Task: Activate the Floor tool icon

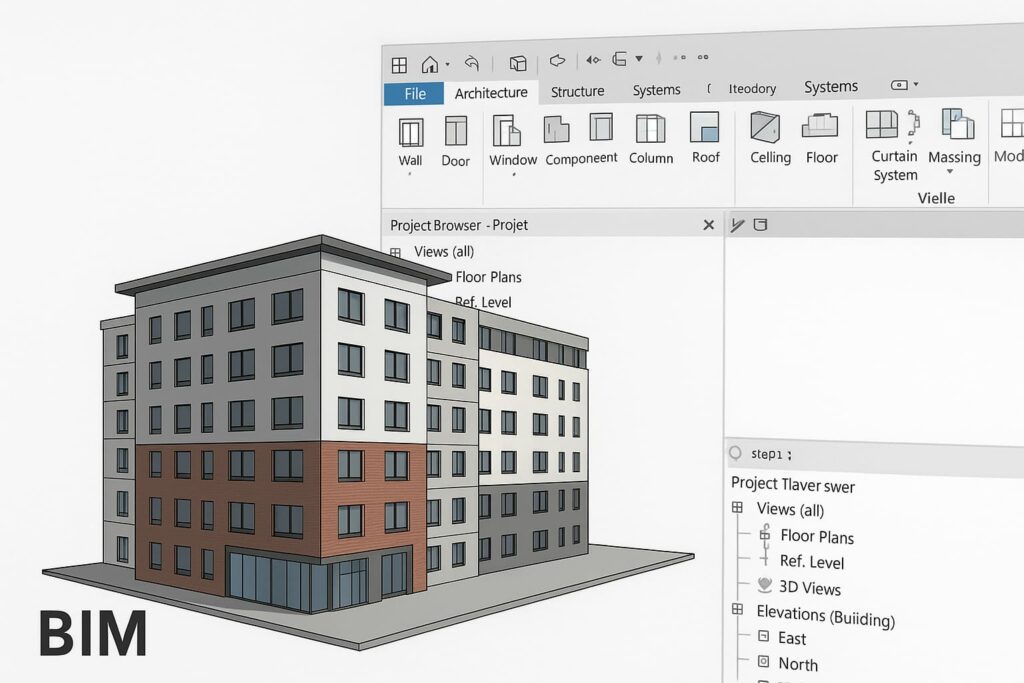Action: [x=821, y=126]
